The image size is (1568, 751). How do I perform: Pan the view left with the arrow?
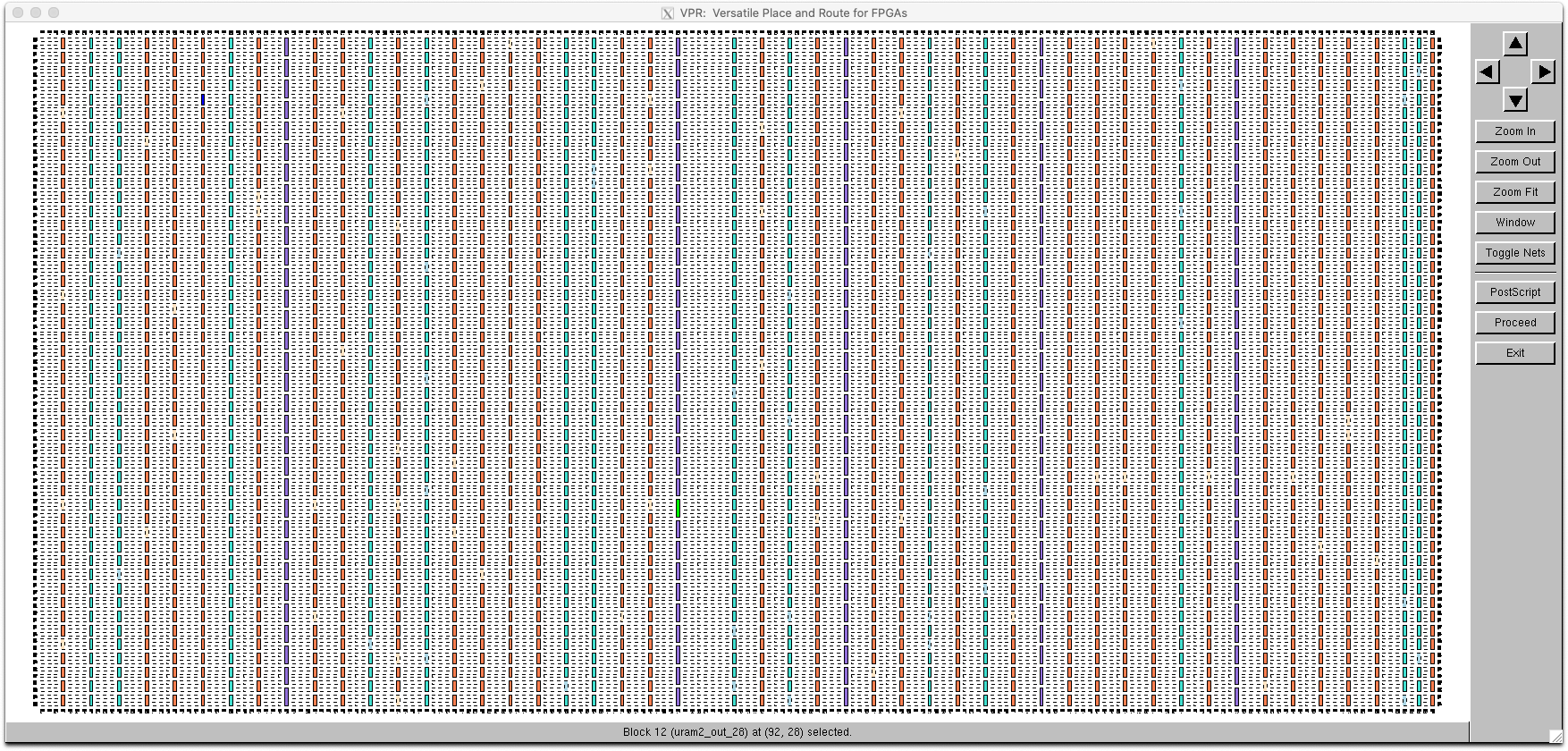pyautogui.click(x=1488, y=72)
